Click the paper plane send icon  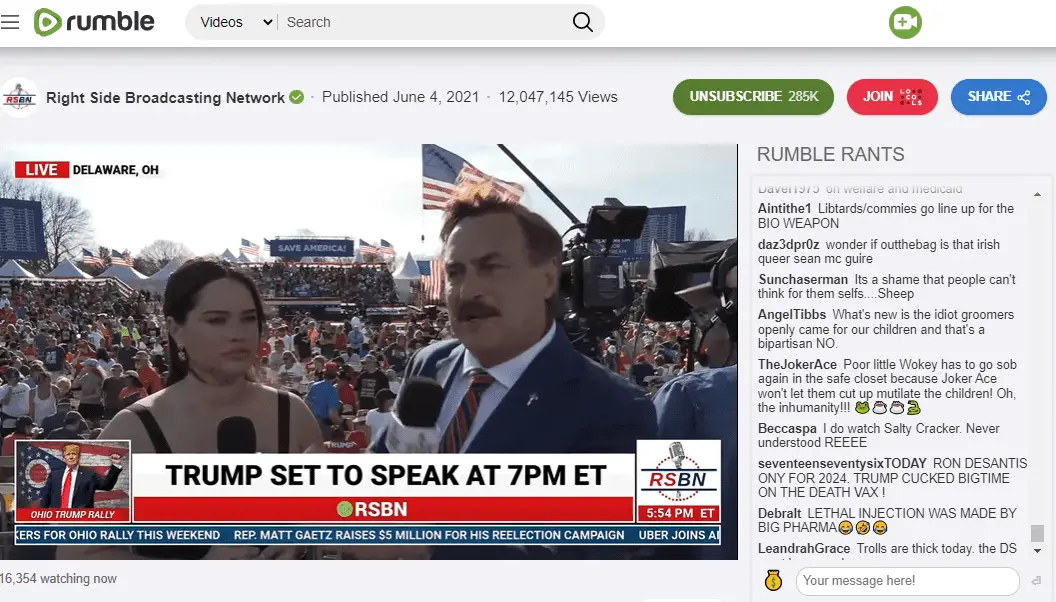click(1035, 580)
